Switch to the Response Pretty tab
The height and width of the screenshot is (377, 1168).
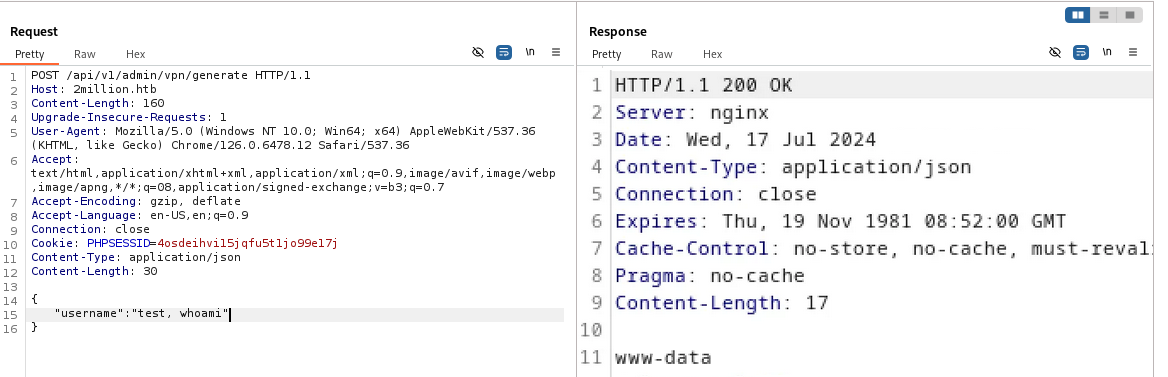pyautogui.click(x=606, y=54)
